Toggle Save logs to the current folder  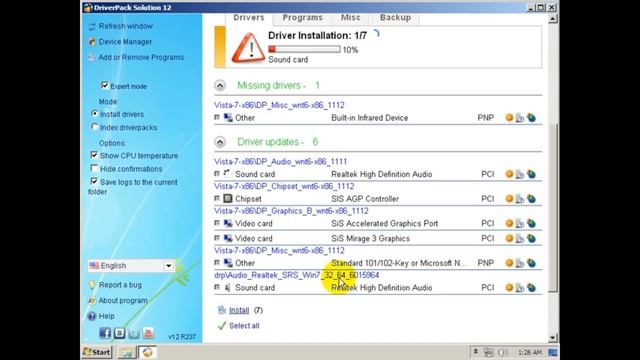point(94,181)
